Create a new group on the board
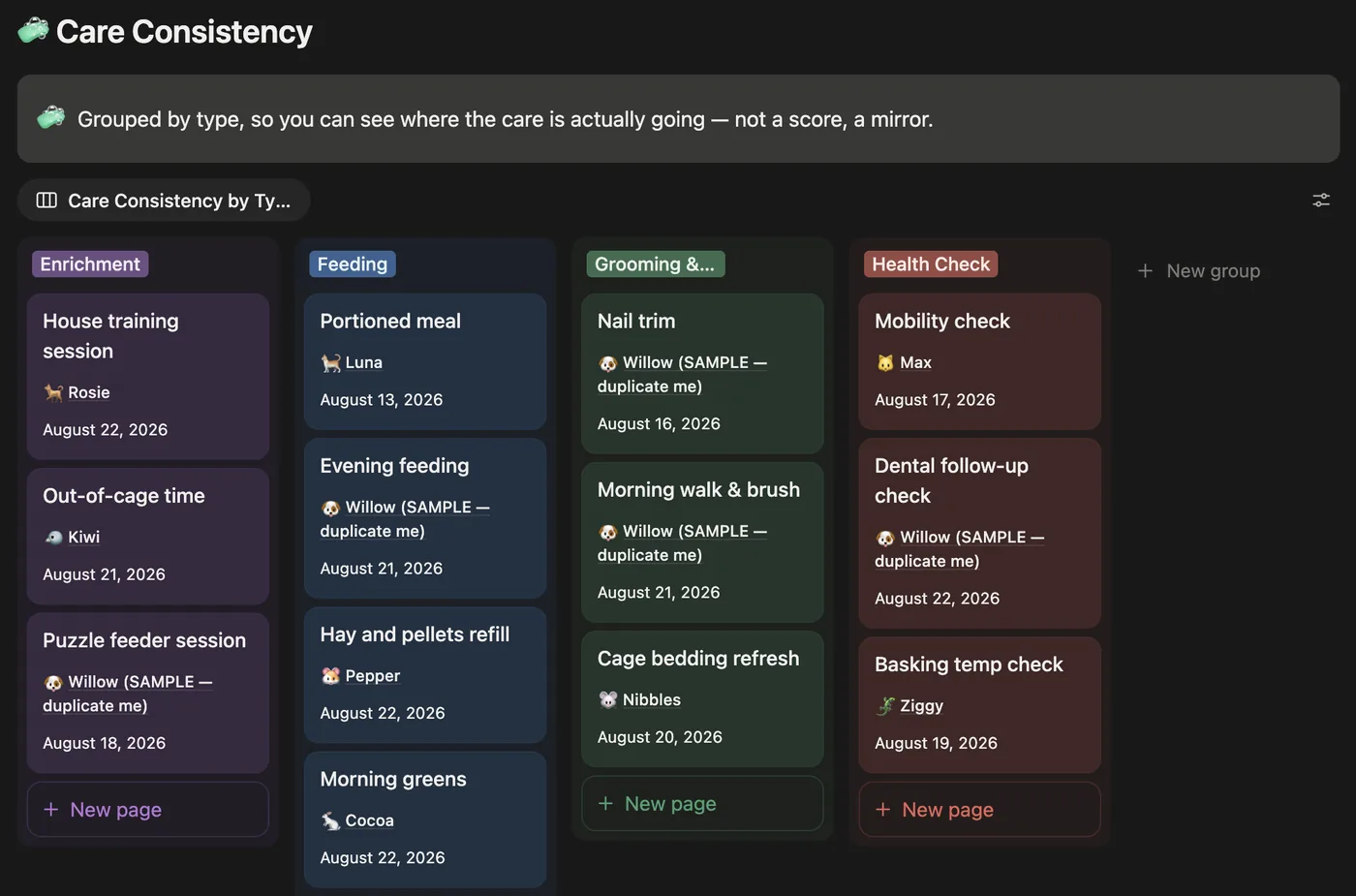Viewport: 1356px width, 896px height. click(x=1199, y=271)
